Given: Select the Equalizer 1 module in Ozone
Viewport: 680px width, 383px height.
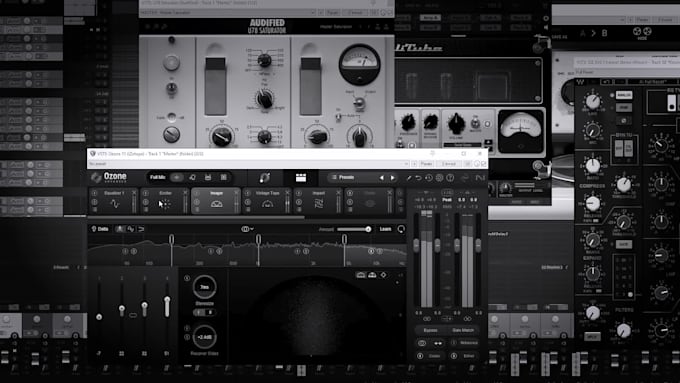Looking at the screenshot, I should (114, 201).
